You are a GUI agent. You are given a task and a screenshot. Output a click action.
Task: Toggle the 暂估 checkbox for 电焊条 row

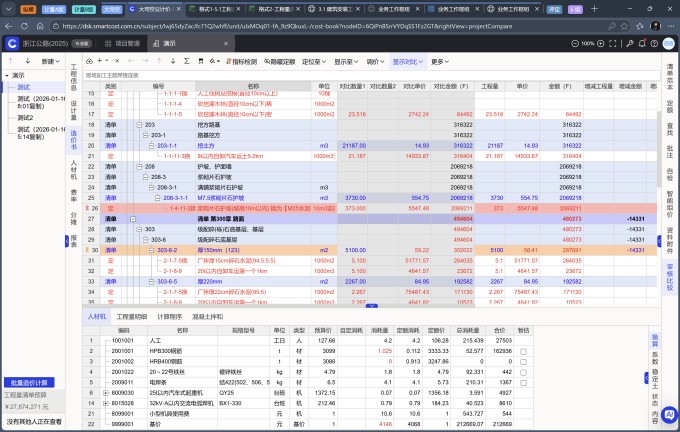pos(523,382)
